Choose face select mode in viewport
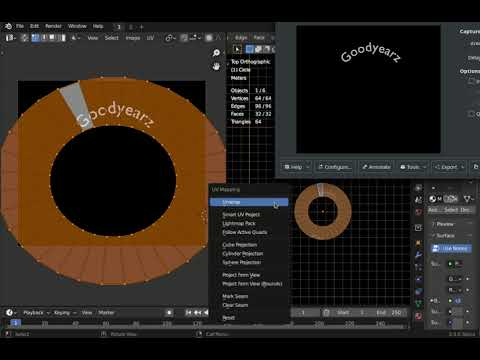Screen dimensions: 480x360 pos(266,50)
